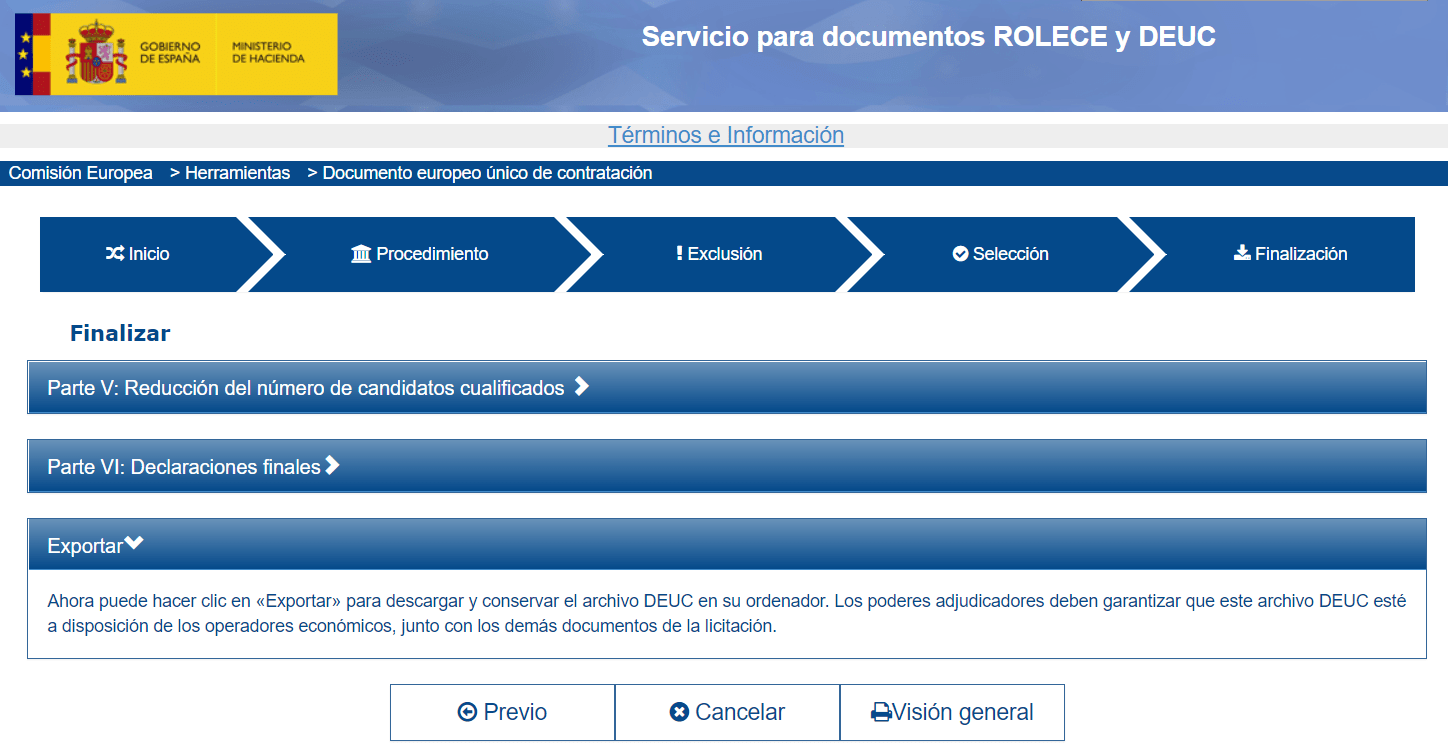The height and width of the screenshot is (750, 1448).
Task: Click the download icon beside Finalización
Action: (x=1242, y=253)
